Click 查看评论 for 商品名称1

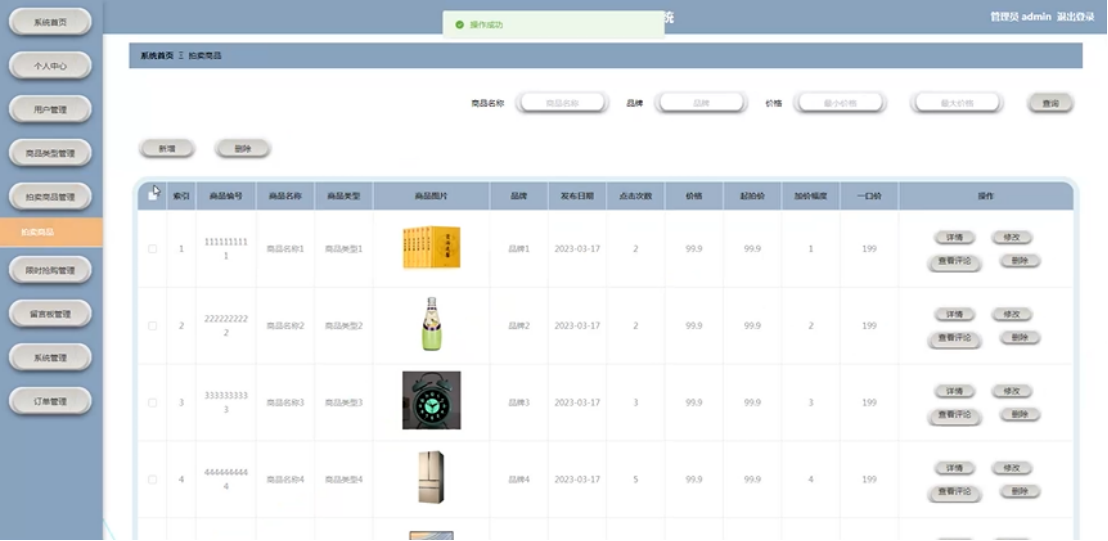(x=955, y=261)
